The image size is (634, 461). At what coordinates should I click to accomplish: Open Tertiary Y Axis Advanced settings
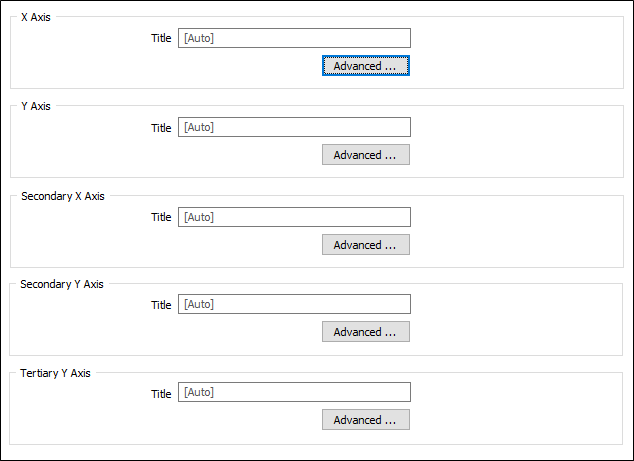(365, 420)
